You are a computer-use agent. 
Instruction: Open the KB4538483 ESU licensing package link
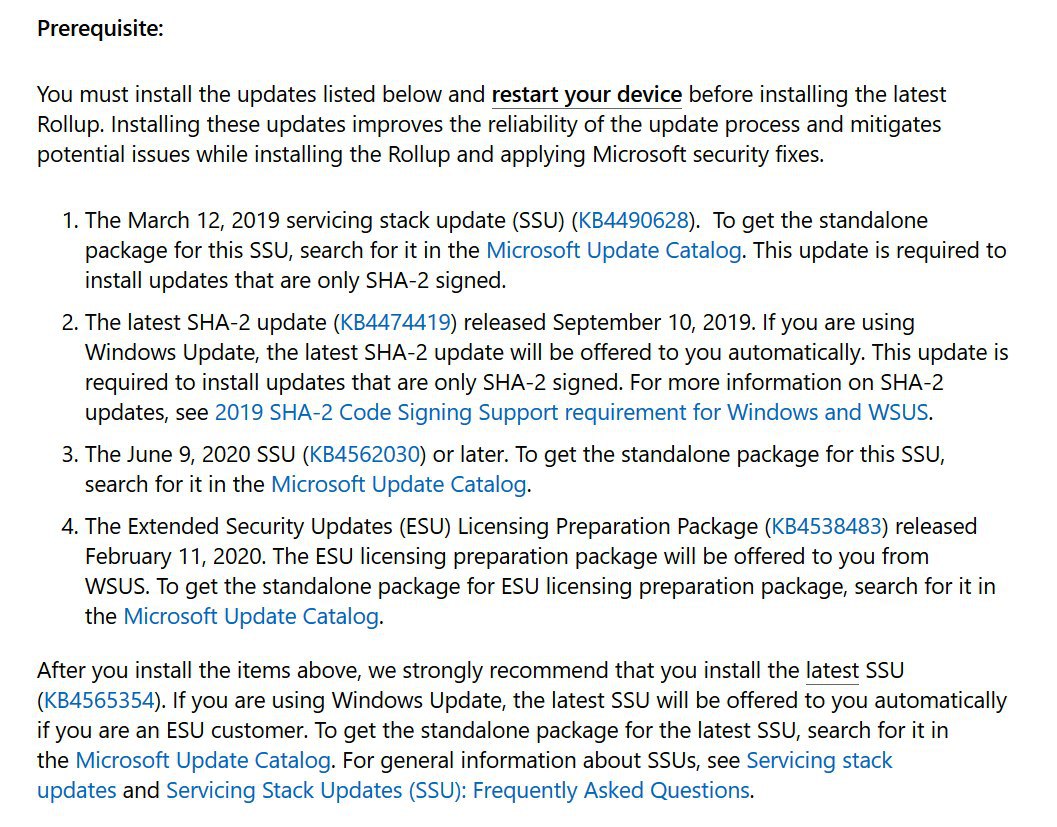[828, 527]
